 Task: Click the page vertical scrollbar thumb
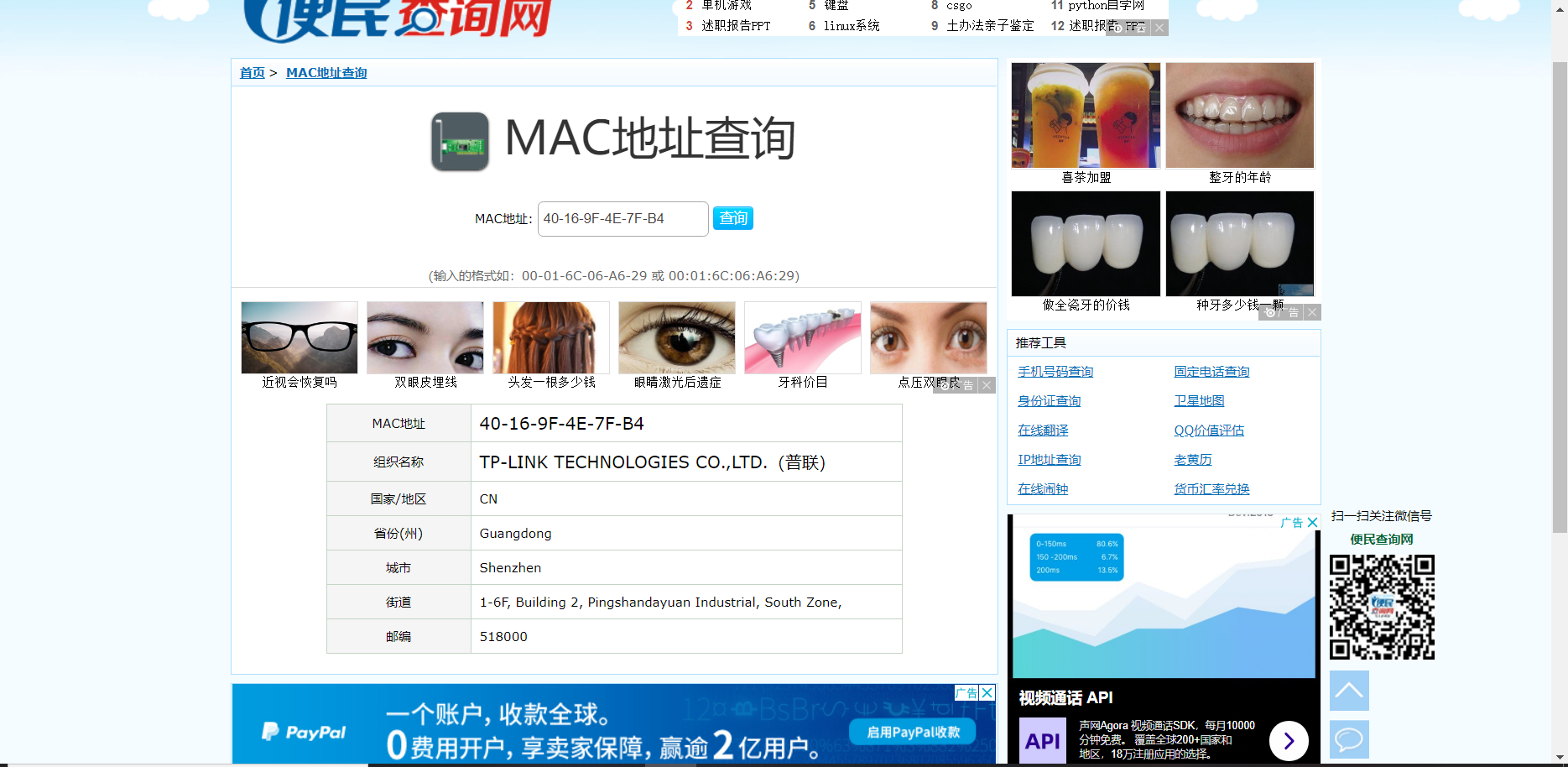[x=1560, y=298]
